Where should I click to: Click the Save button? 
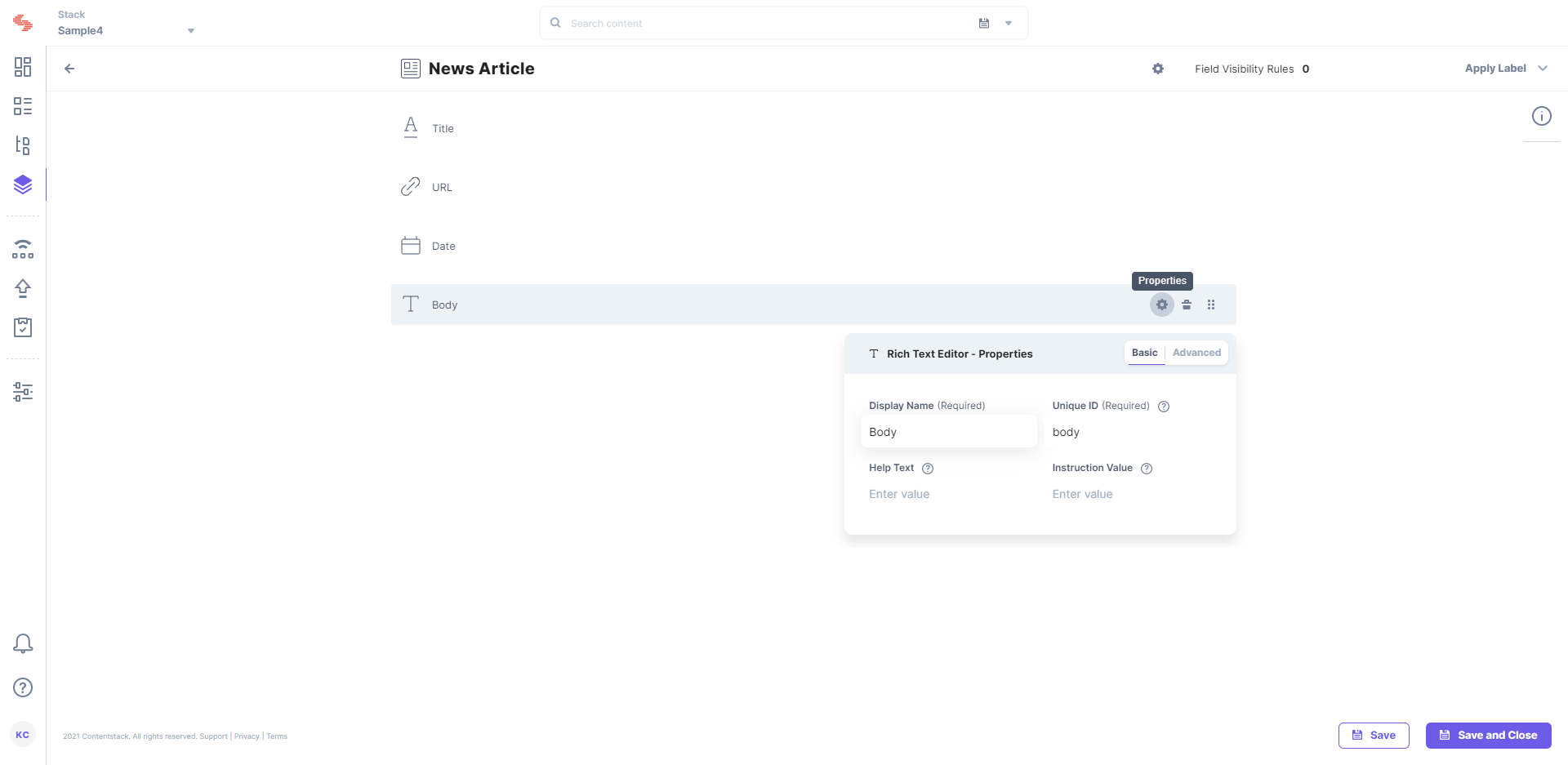point(1374,736)
